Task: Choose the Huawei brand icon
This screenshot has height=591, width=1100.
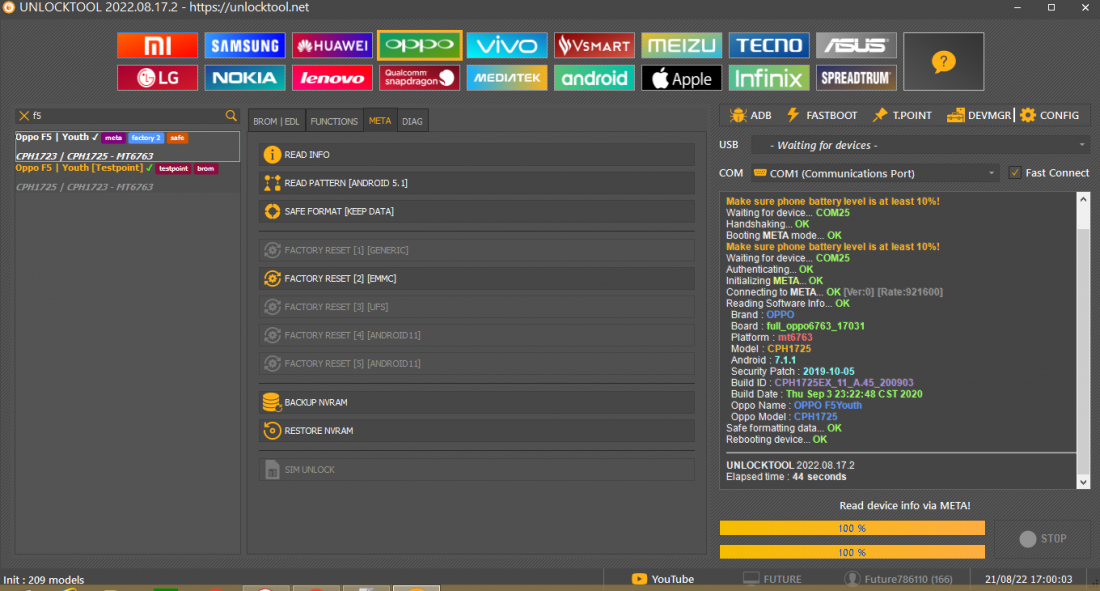Action: tap(332, 46)
